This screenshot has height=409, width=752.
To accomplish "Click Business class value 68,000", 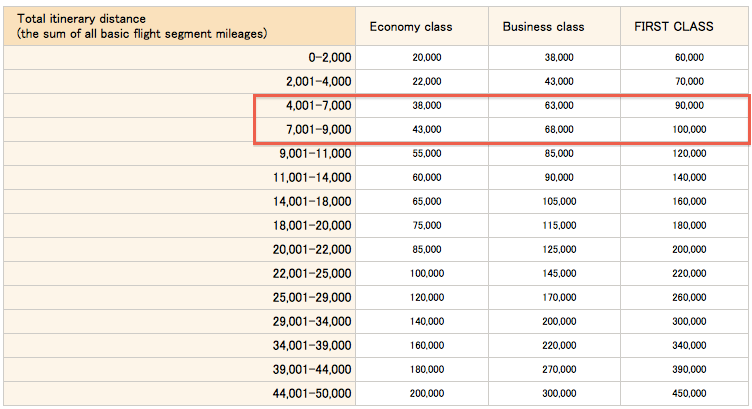I will 559,129.
